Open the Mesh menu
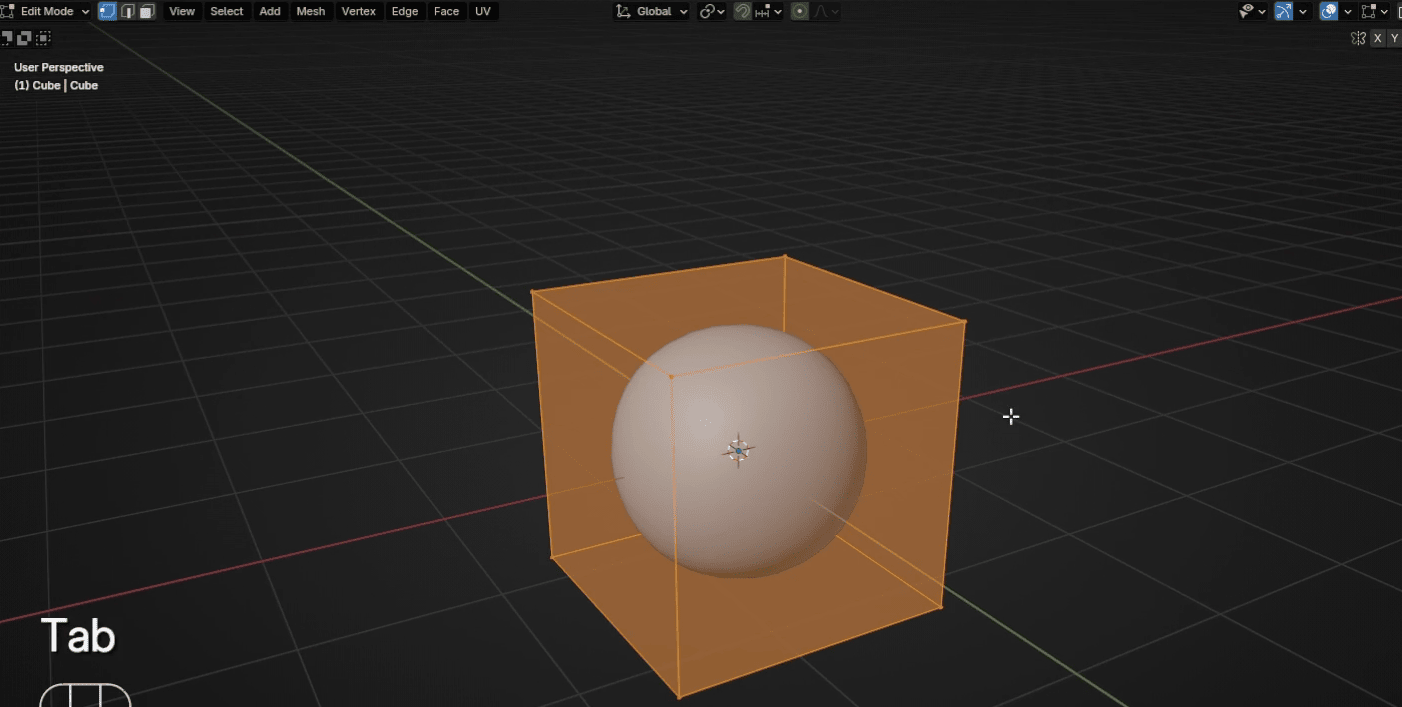 pyautogui.click(x=311, y=11)
